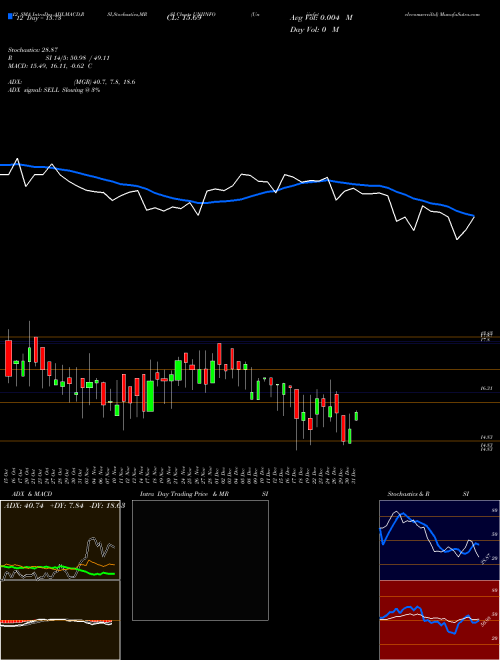500x660 pixels.
Task: Click the '16.21' price axis label
Action: point(486,389)
